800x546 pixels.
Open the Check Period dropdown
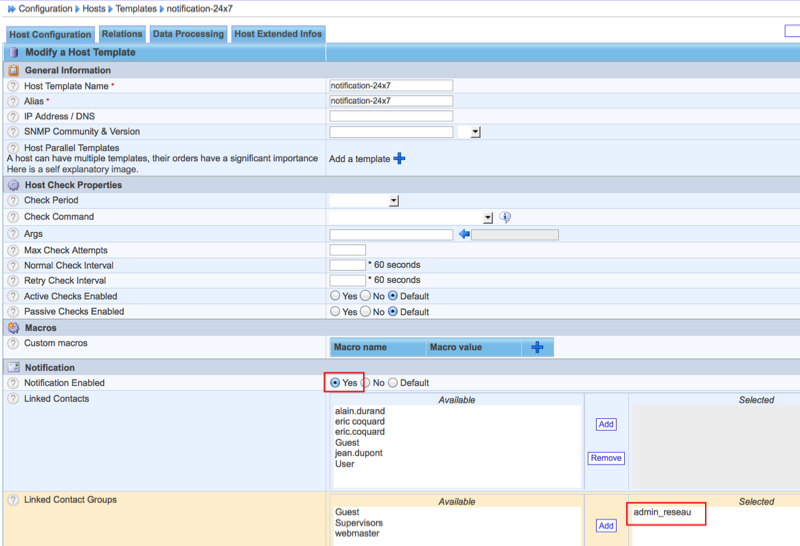tap(394, 201)
